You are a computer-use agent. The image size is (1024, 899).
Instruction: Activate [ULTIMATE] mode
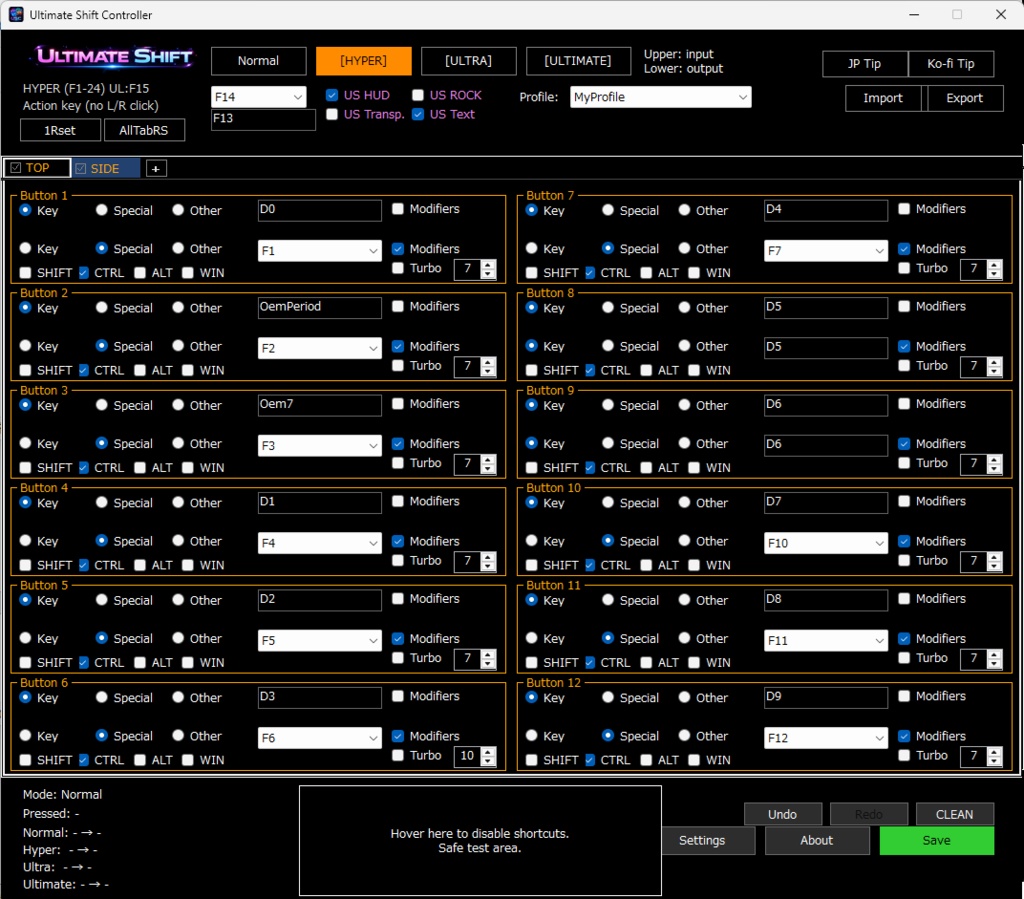(x=578, y=61)
